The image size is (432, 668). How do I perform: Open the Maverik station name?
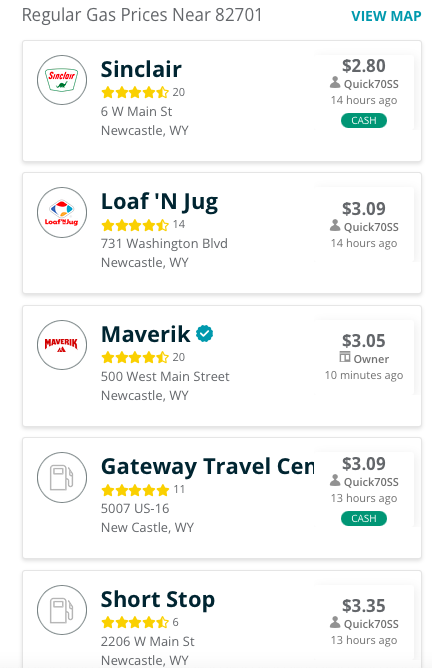click(145, 334)
